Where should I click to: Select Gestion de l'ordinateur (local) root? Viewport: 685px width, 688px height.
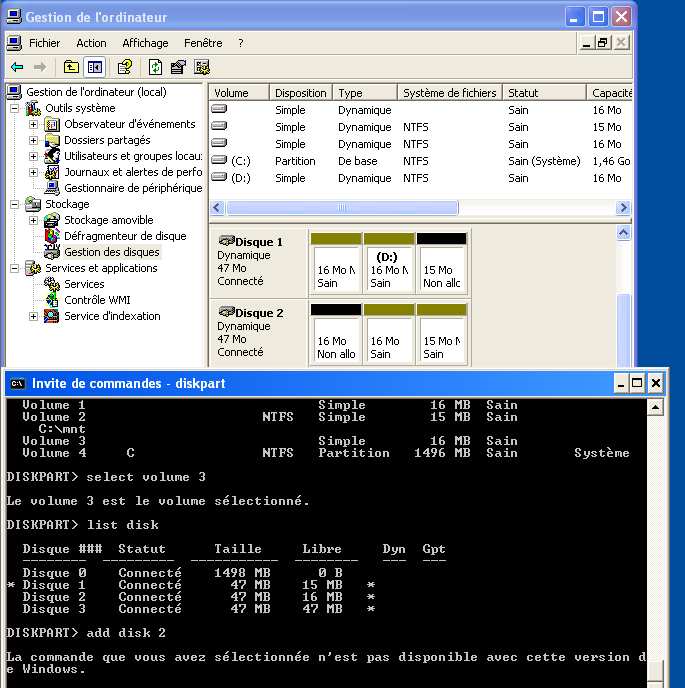point(97,92)
